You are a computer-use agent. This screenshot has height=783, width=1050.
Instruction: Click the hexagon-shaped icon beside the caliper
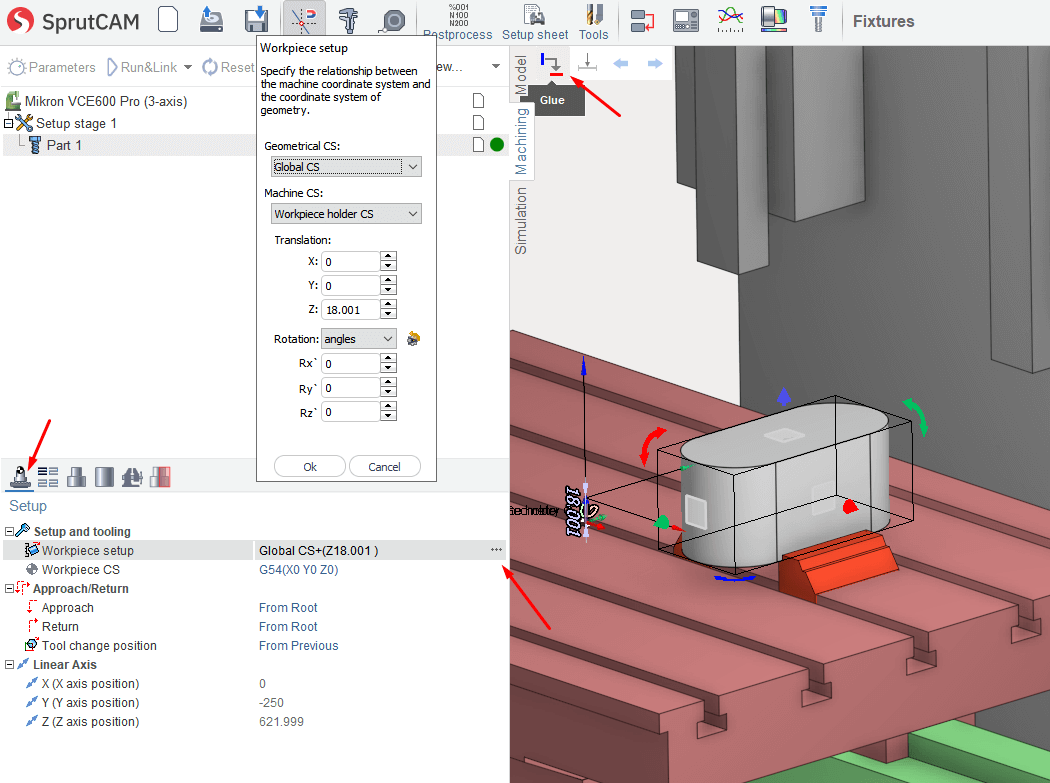[392, 21]
